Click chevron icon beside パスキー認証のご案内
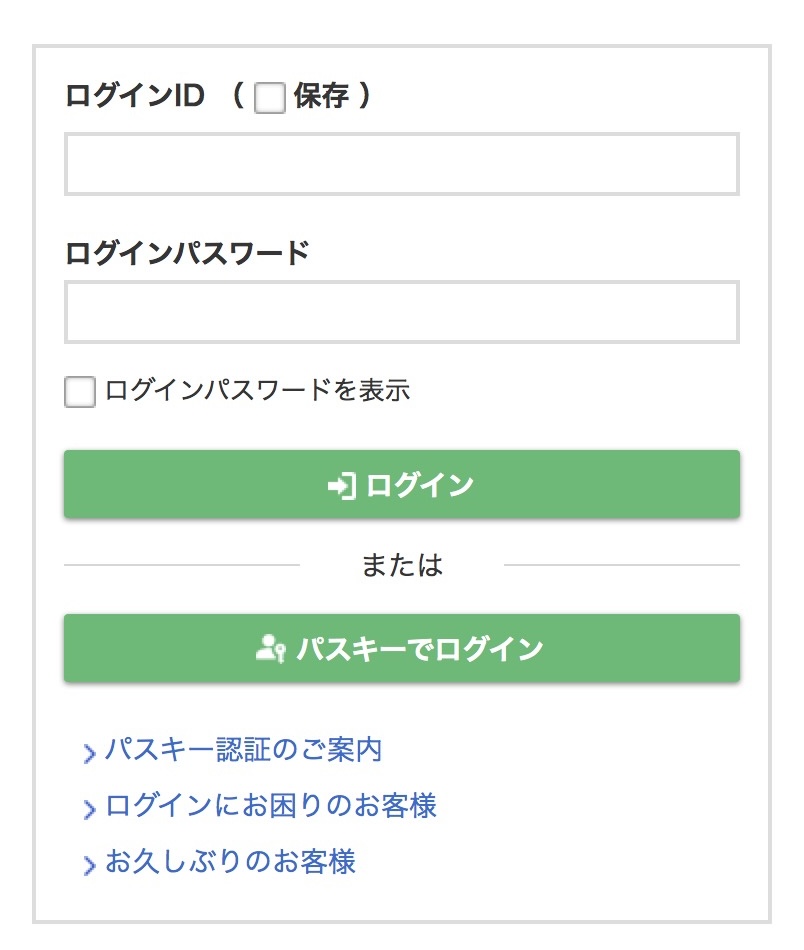Image resolution: width=804 pixels, height=950 pixels. [x=90, y=752]
